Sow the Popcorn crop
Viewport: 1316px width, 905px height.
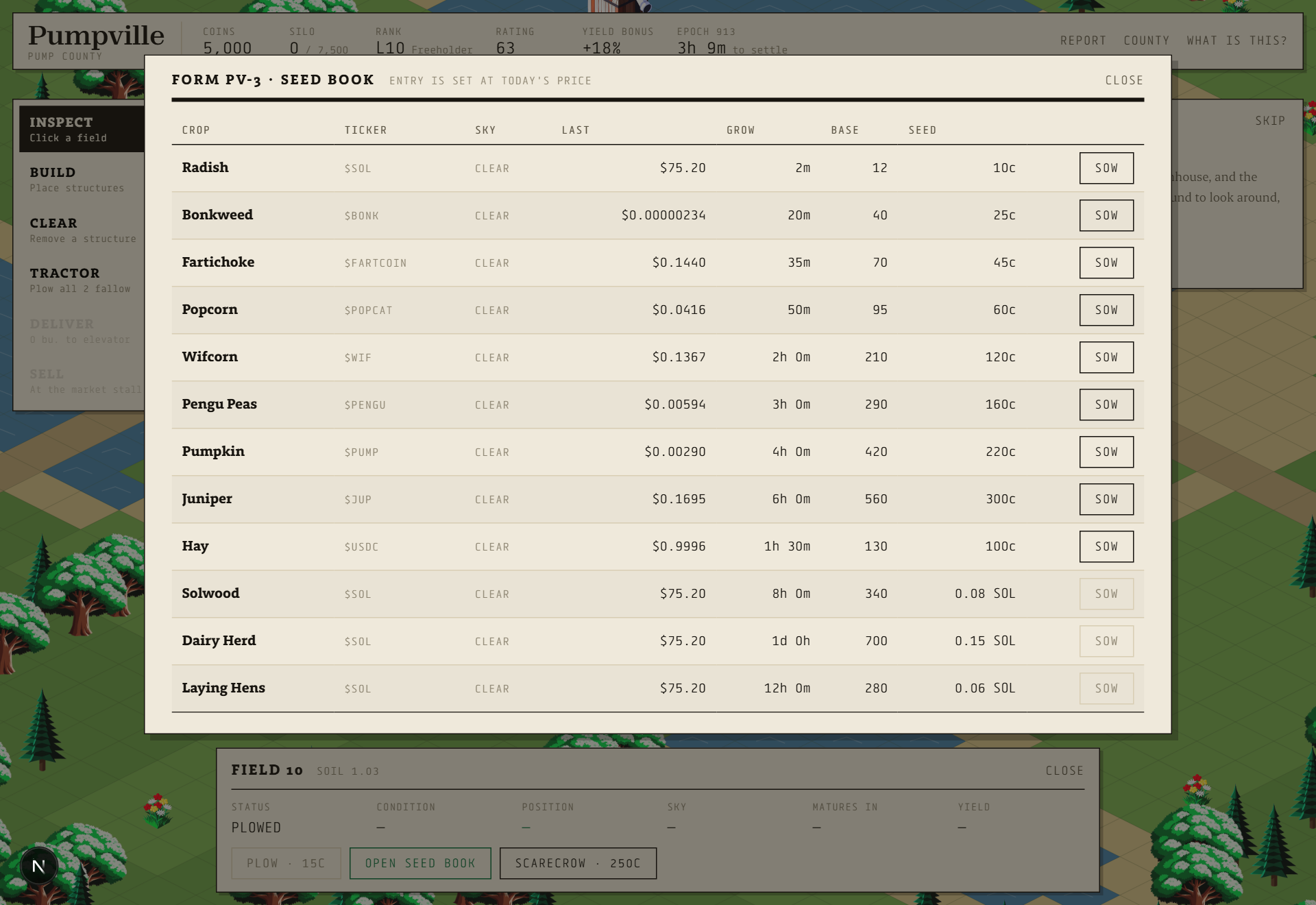[1106, 310]
